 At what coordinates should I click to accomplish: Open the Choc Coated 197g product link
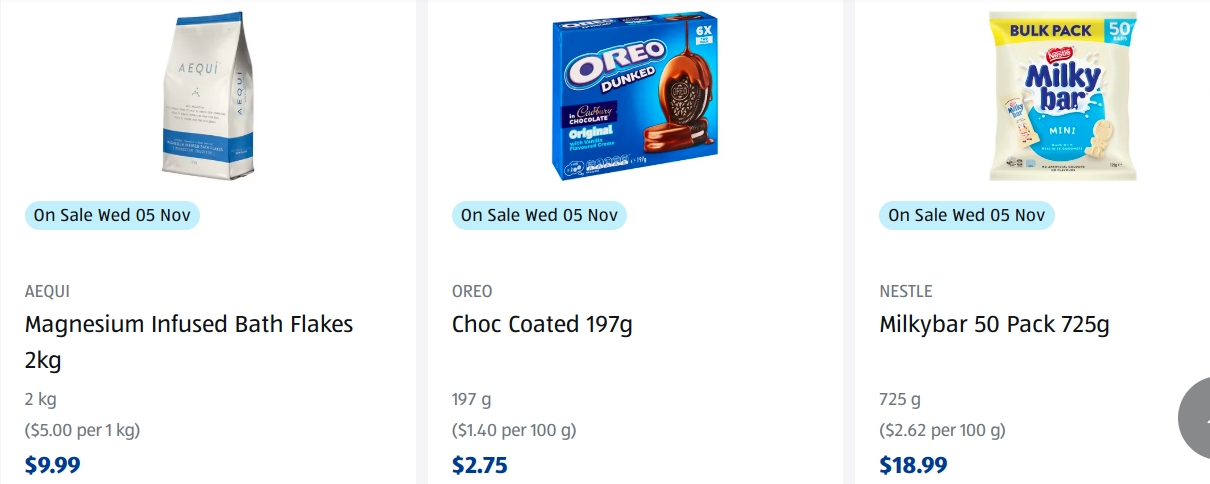point(542,324)
